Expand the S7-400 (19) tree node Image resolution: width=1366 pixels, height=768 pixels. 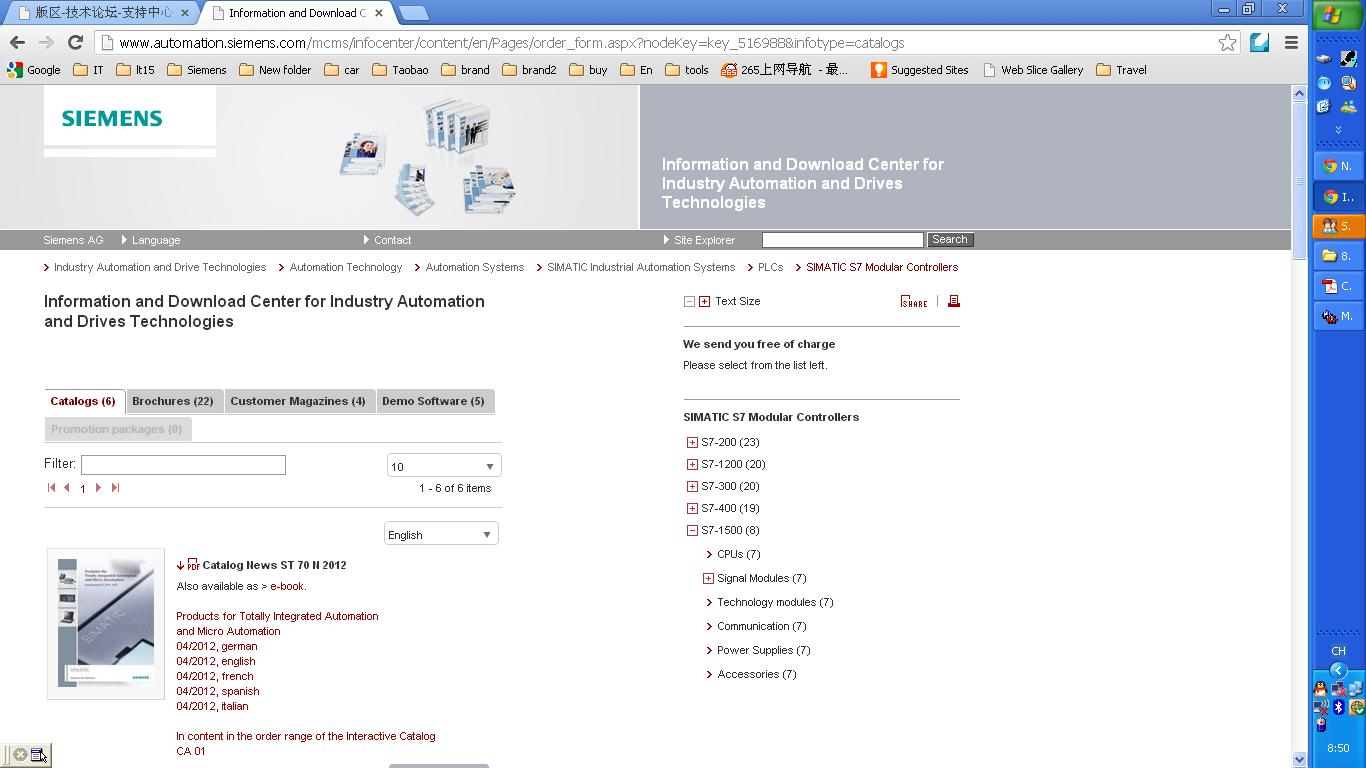click(x=692, y=508)
